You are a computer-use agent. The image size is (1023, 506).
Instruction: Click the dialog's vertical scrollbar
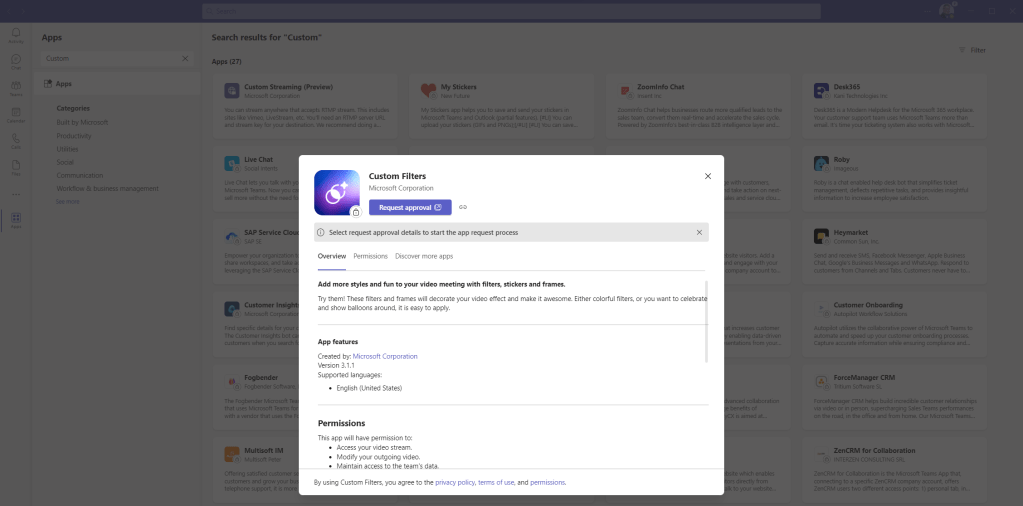(x=706, y=320)
